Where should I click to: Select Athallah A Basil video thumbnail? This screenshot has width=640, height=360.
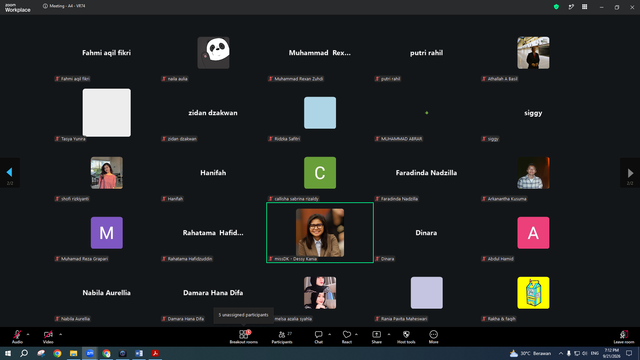[533, 53]
